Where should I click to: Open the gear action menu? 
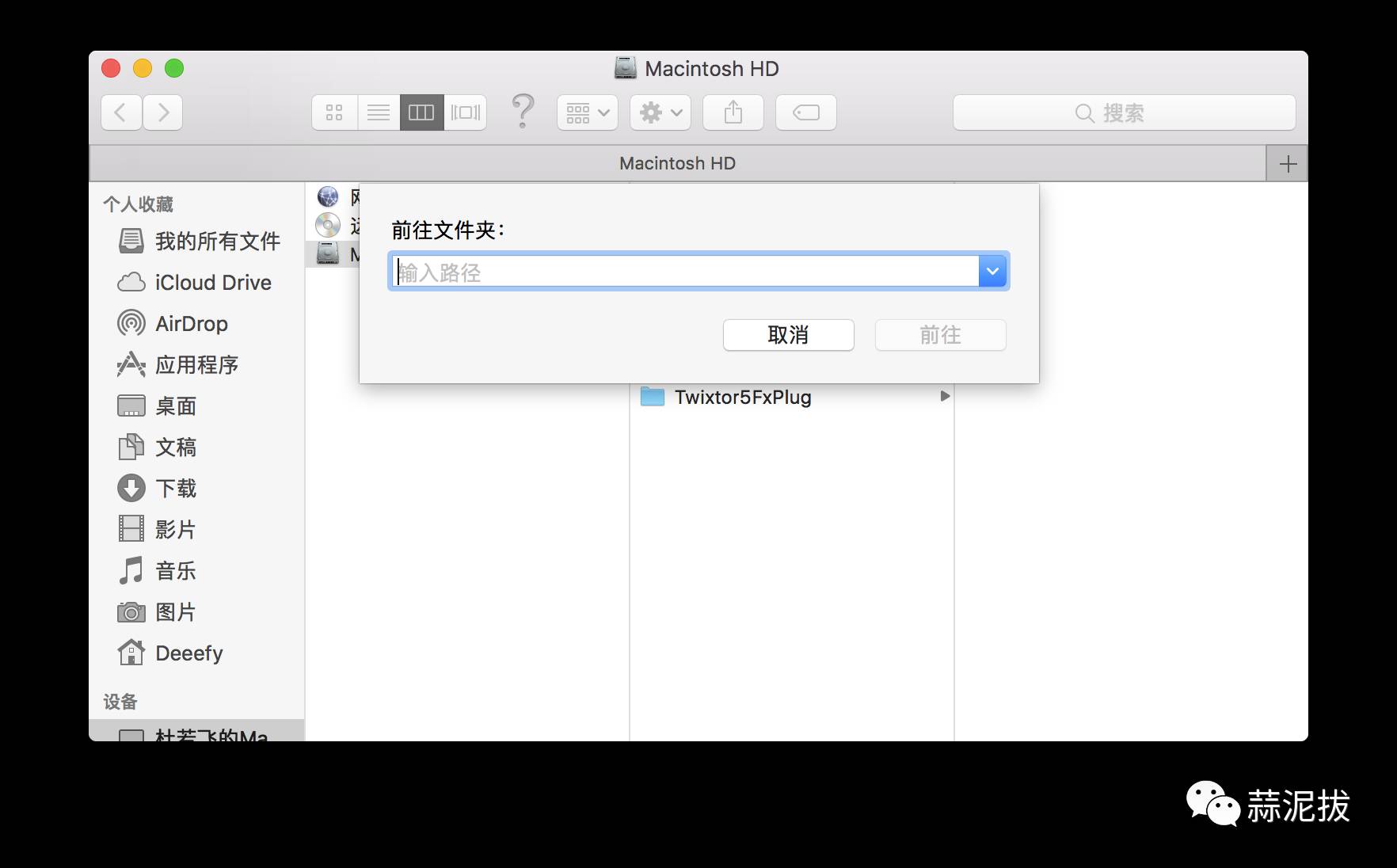[660, 112]
